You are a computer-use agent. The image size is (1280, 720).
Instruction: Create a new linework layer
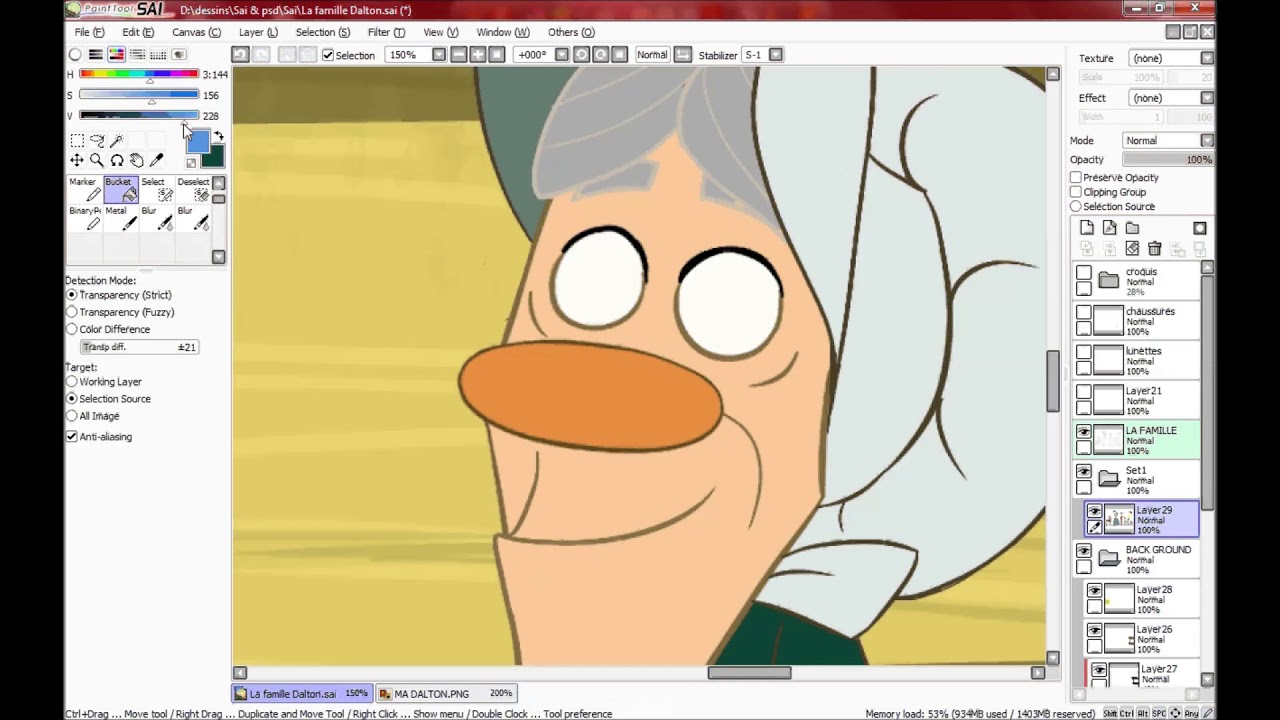(x=1109, y=228)
